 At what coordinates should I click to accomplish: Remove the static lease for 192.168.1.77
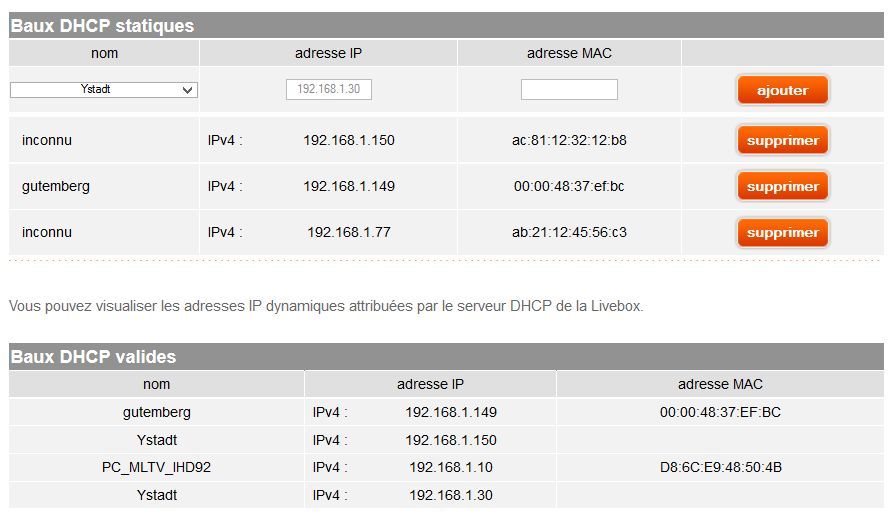(x=783, y=233)
